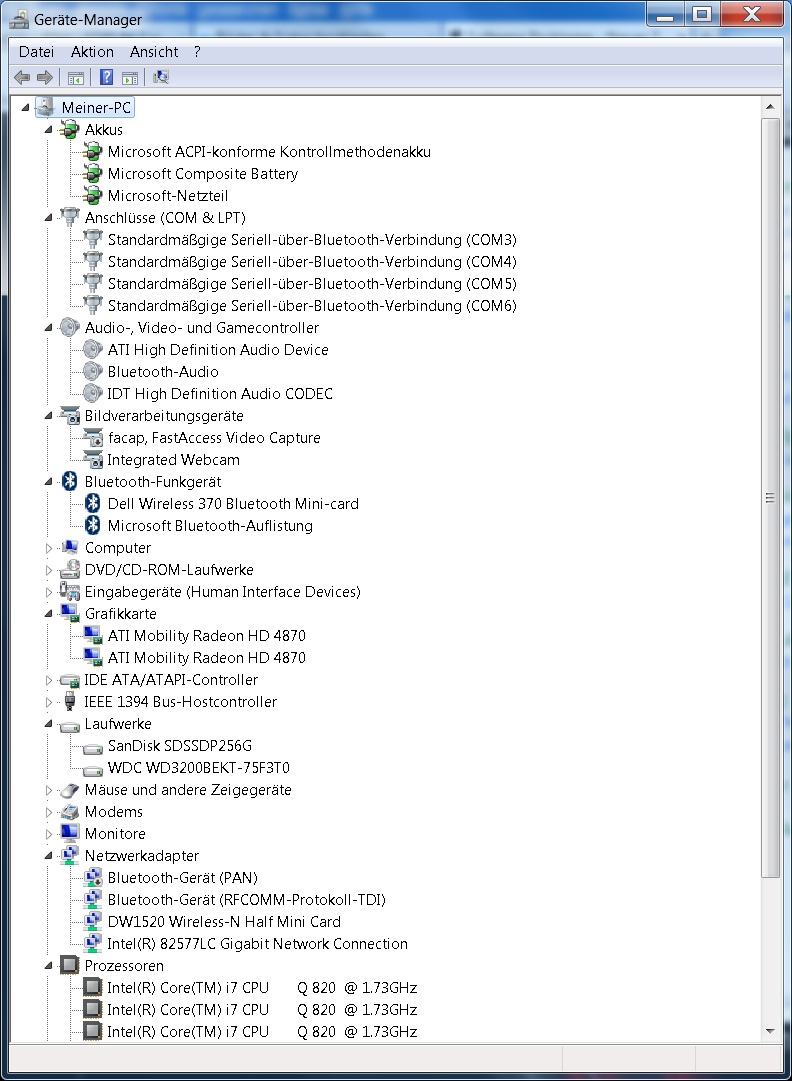
Task: Click the show/hide console tree toolbar icon
Action: coord(76,77)
